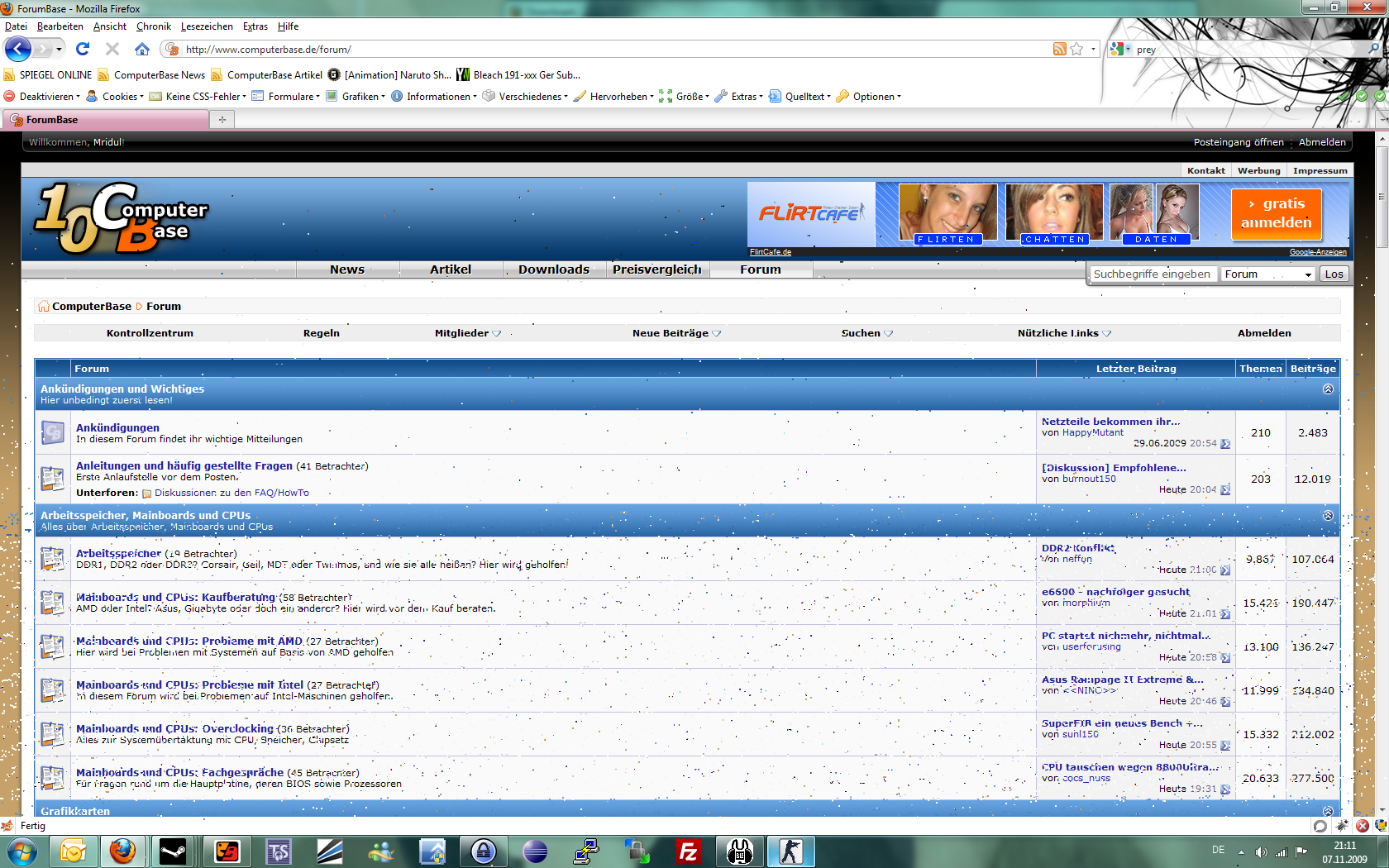The width and height of the screenshot is (1389, 868).
Task: Open the Lesezeichen menu
Action: tap(207, 26)
